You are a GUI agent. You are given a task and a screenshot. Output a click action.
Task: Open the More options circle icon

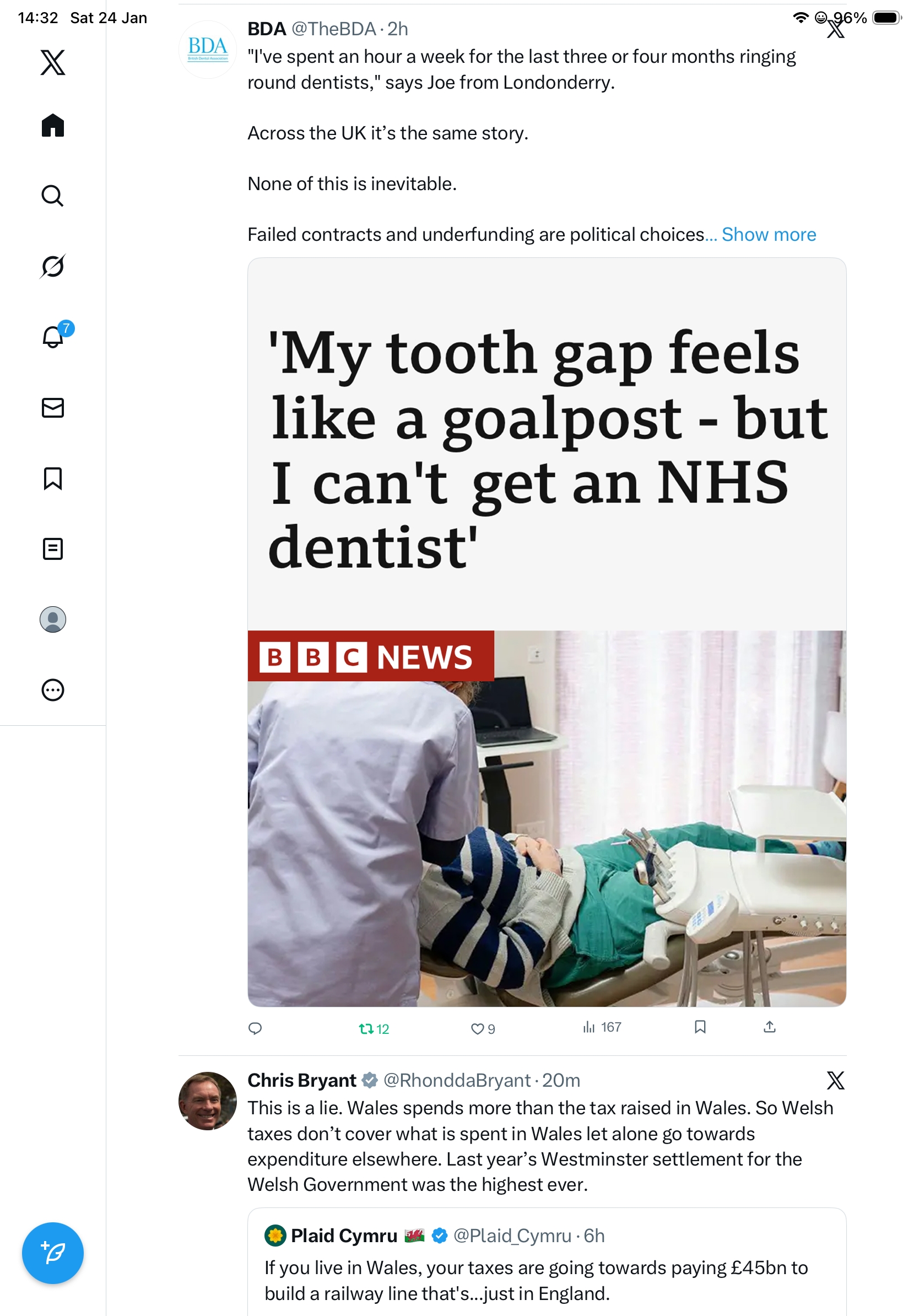point(53,689)
